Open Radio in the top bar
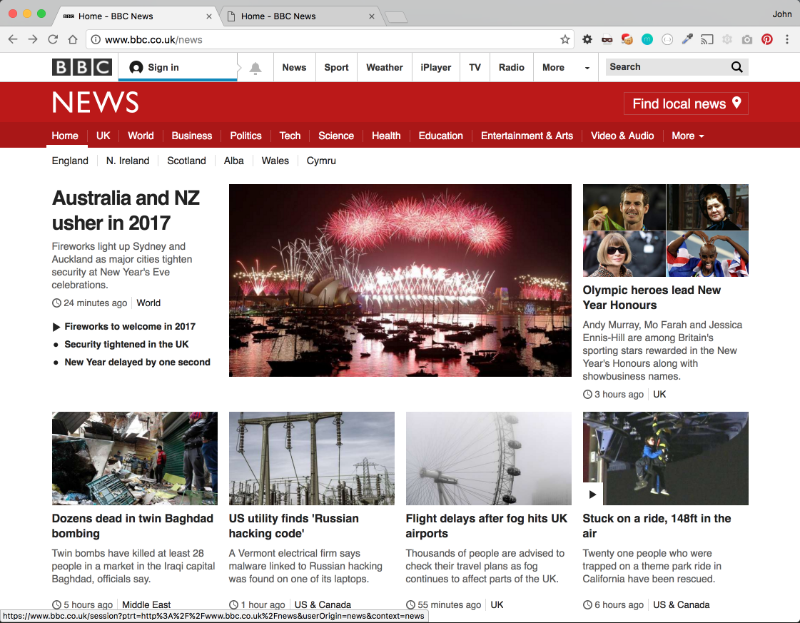 coord(511,67)
